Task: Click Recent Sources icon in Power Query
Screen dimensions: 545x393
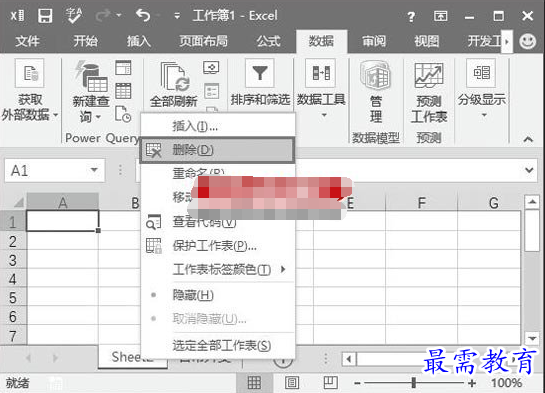Action: [123, 114]
